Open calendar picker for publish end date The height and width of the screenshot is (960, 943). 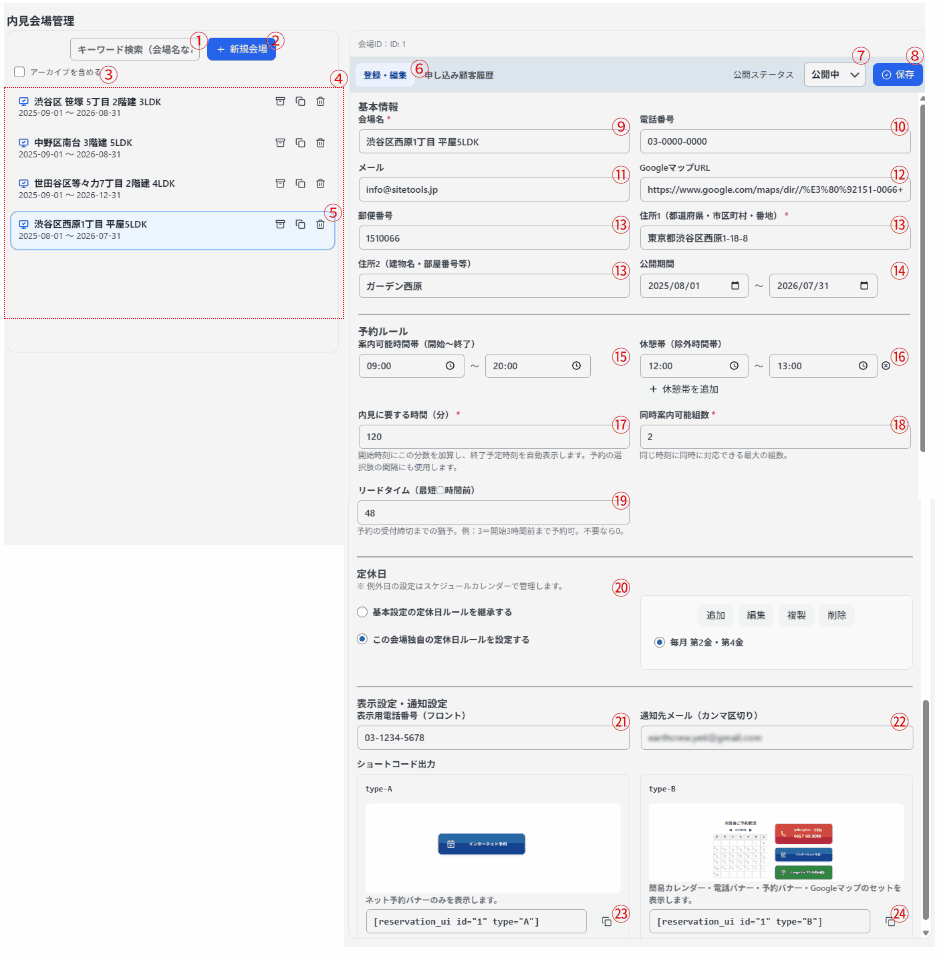coord(864,286)
